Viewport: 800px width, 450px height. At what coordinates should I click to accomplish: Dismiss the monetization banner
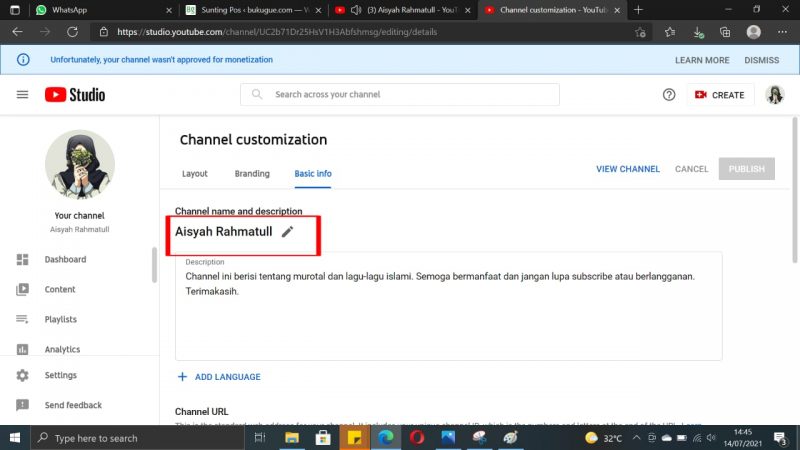[761, 60]
